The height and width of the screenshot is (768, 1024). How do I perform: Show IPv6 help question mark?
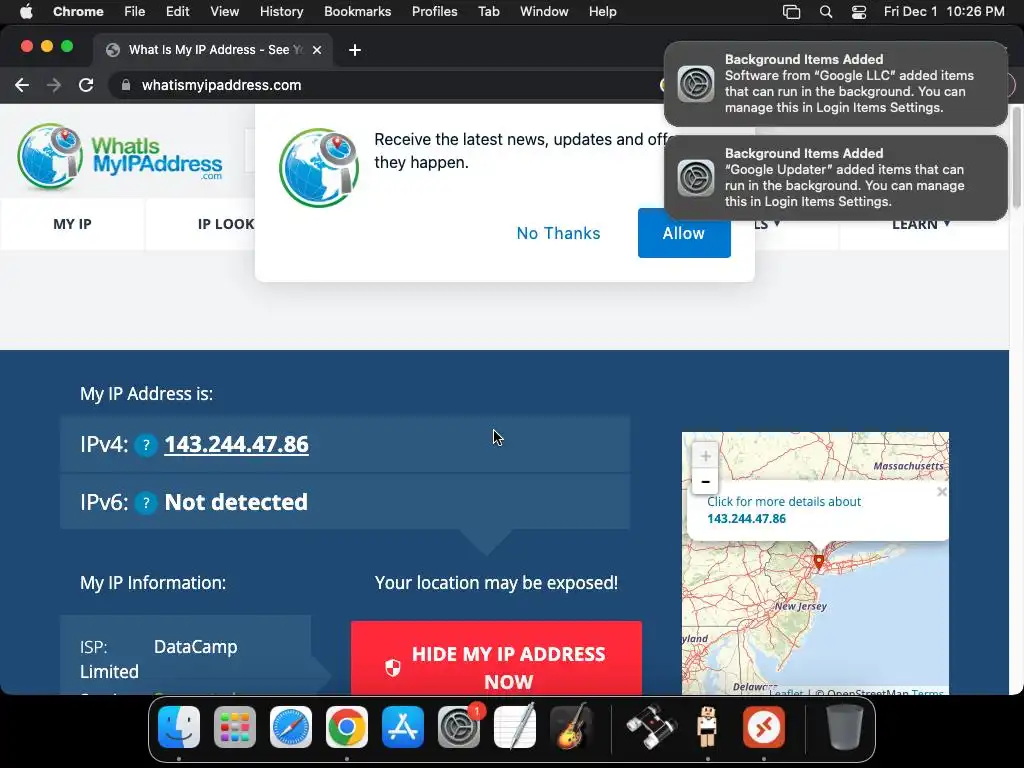click(146, 503)
